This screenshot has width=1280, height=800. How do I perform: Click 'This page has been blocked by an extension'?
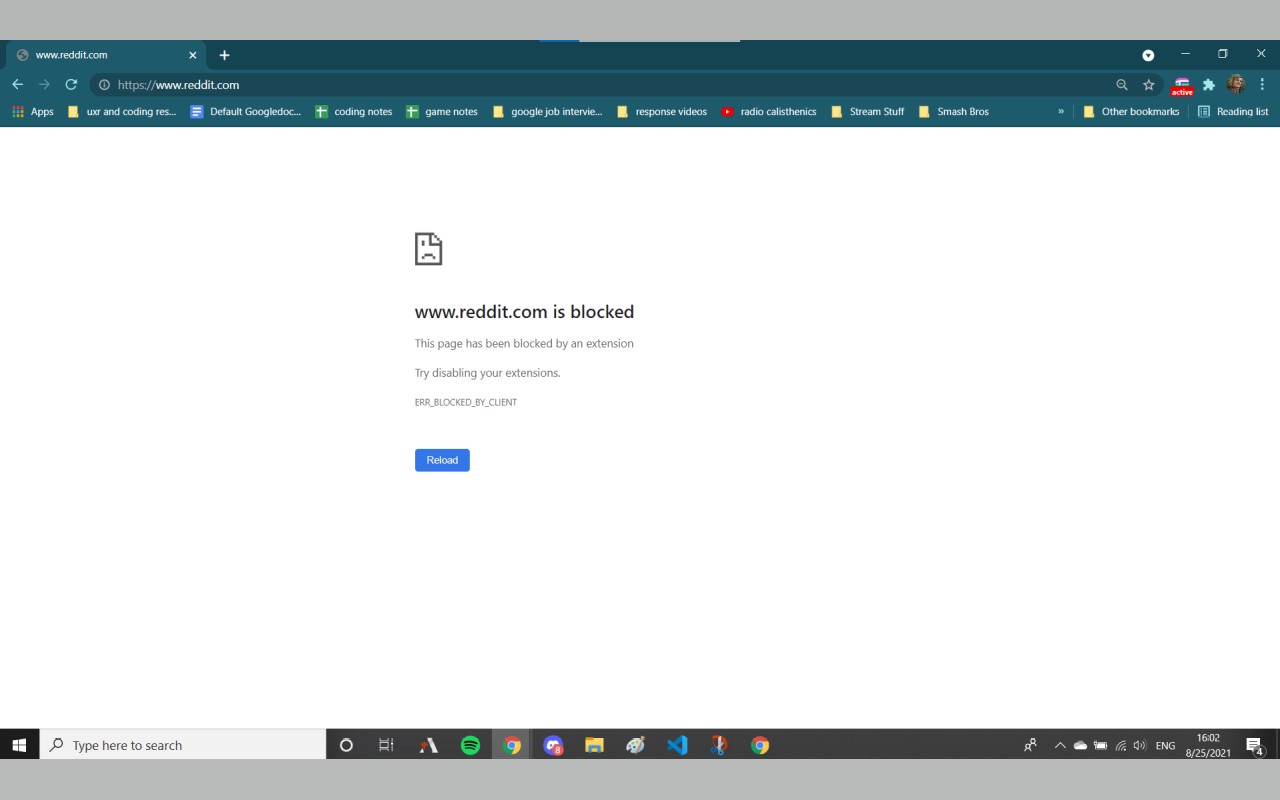tap(524, 344)
